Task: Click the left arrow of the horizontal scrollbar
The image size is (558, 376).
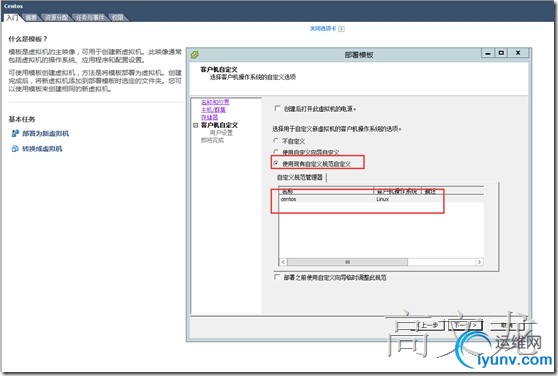Action: tap(283, 262)
